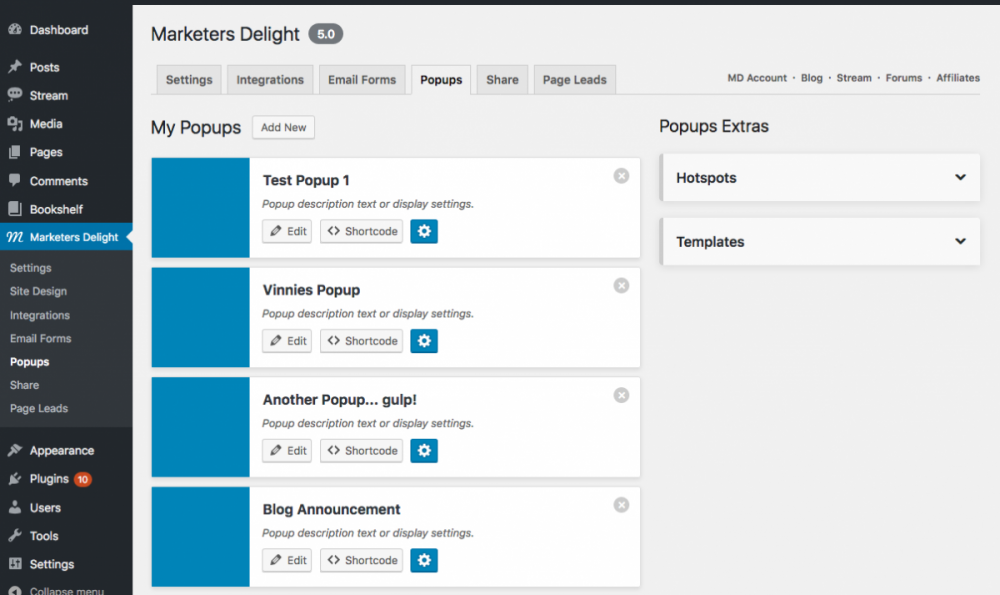
Task: Collapse the admin menu
Action: pos(66,591)
